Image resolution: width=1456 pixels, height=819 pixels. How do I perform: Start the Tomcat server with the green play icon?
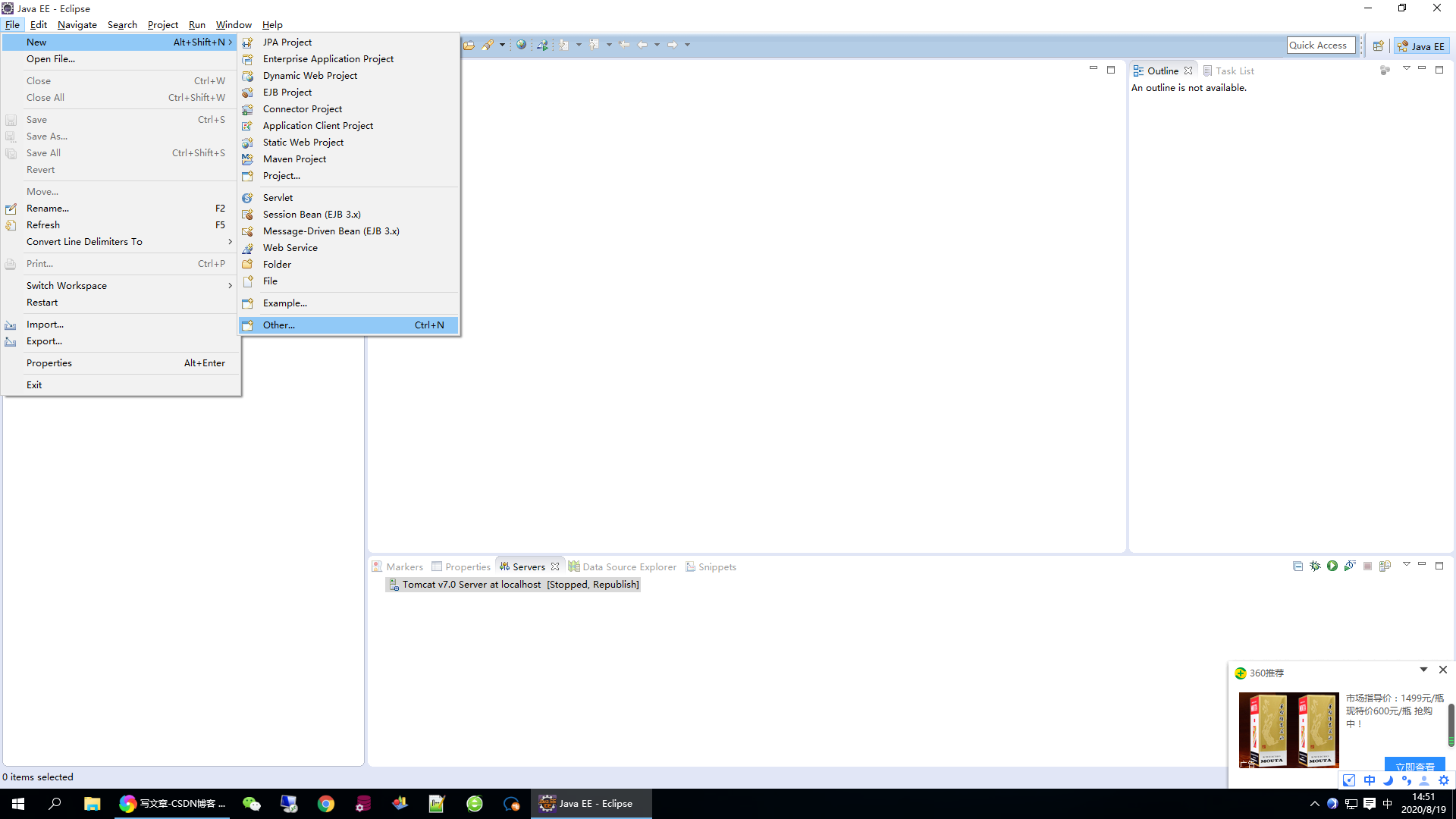1332,566
